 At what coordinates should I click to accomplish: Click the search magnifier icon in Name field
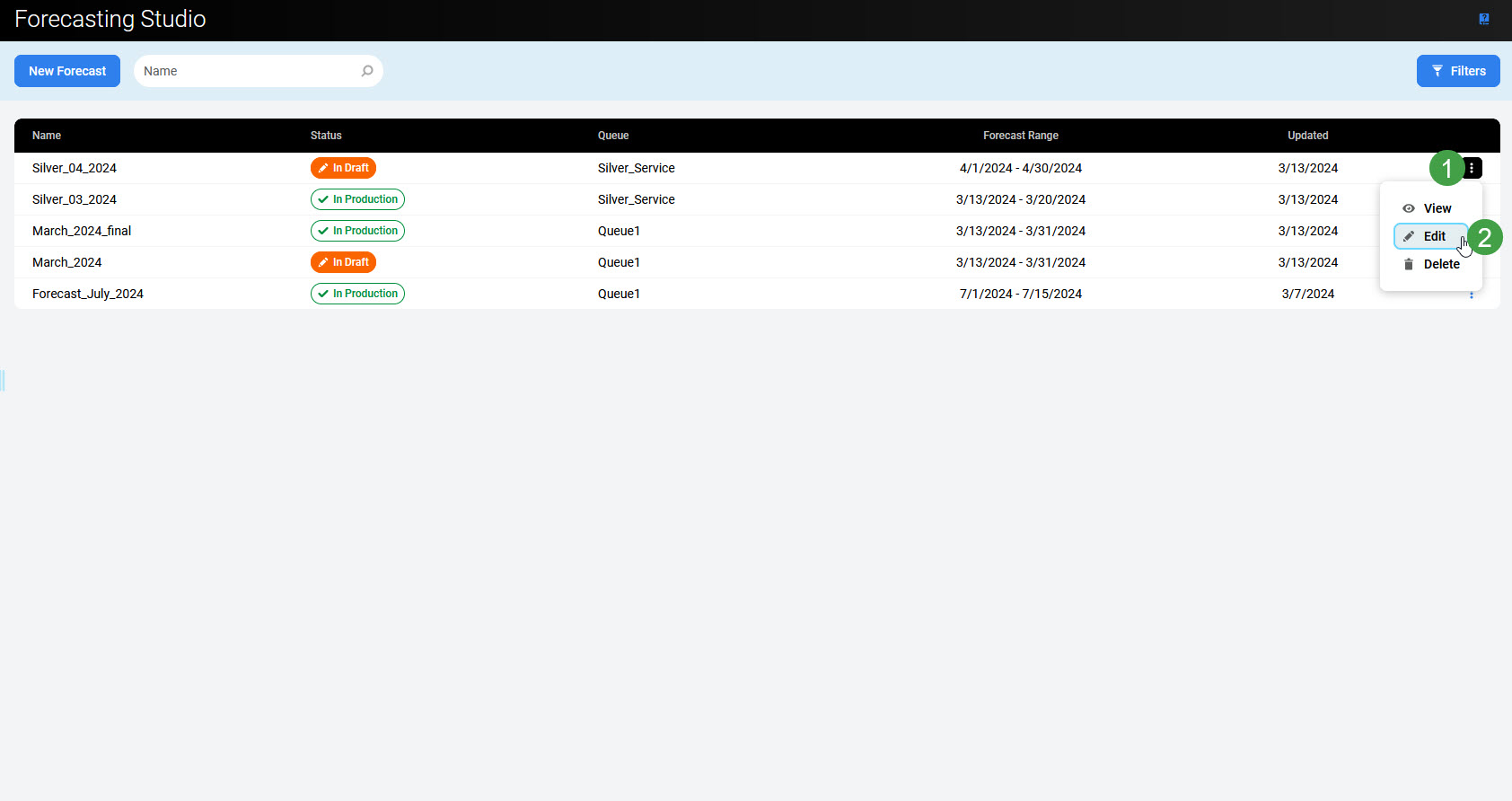[367, 71]
